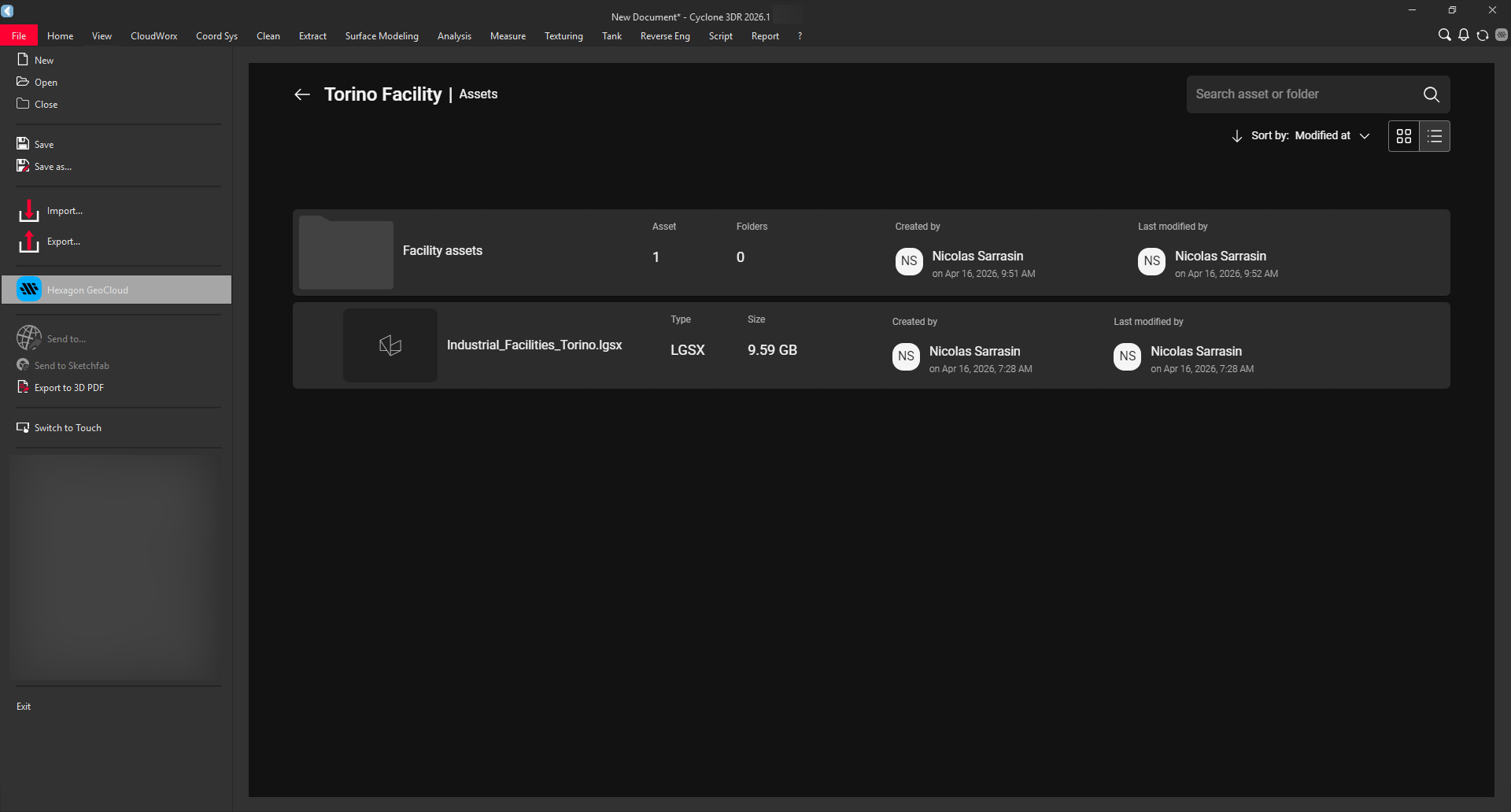Switch to the Clean tab
The image size is (1511, 812).
pyautogui.click(x=268, y=36)
